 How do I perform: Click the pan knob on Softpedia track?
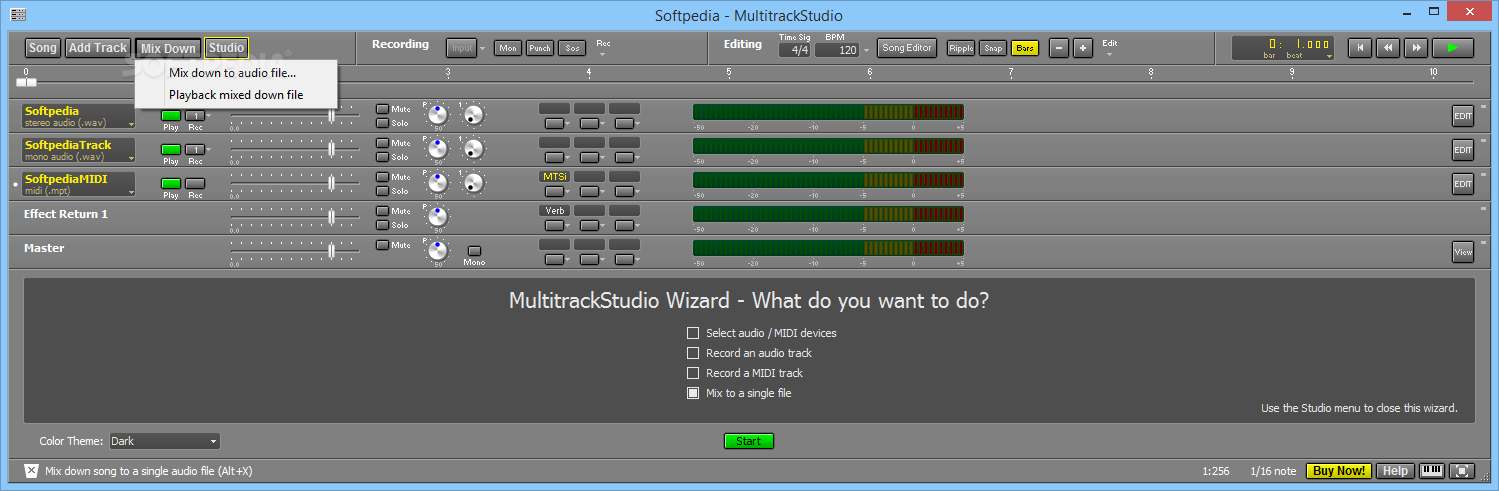438,115
